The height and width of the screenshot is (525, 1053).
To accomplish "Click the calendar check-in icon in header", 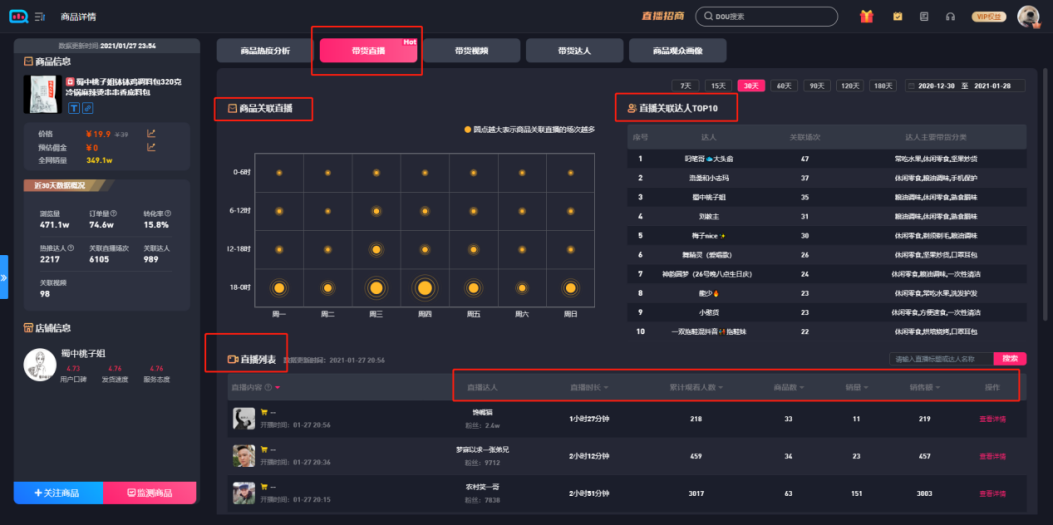I will pos(897,16).
